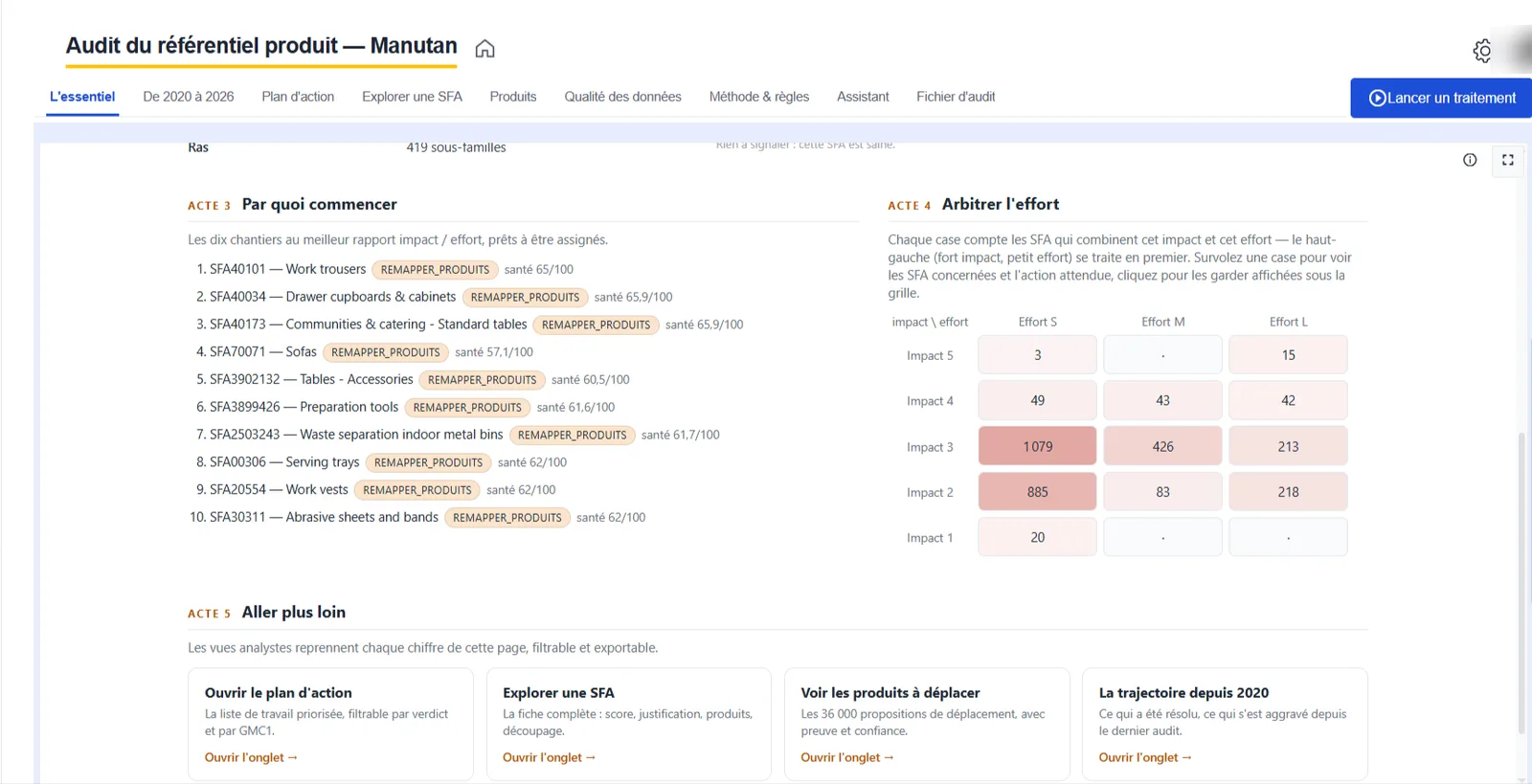Toggle fullscreen with the expand icon
The image size is (1532, 784).
pyautogui.click(x=1508, y=160)
